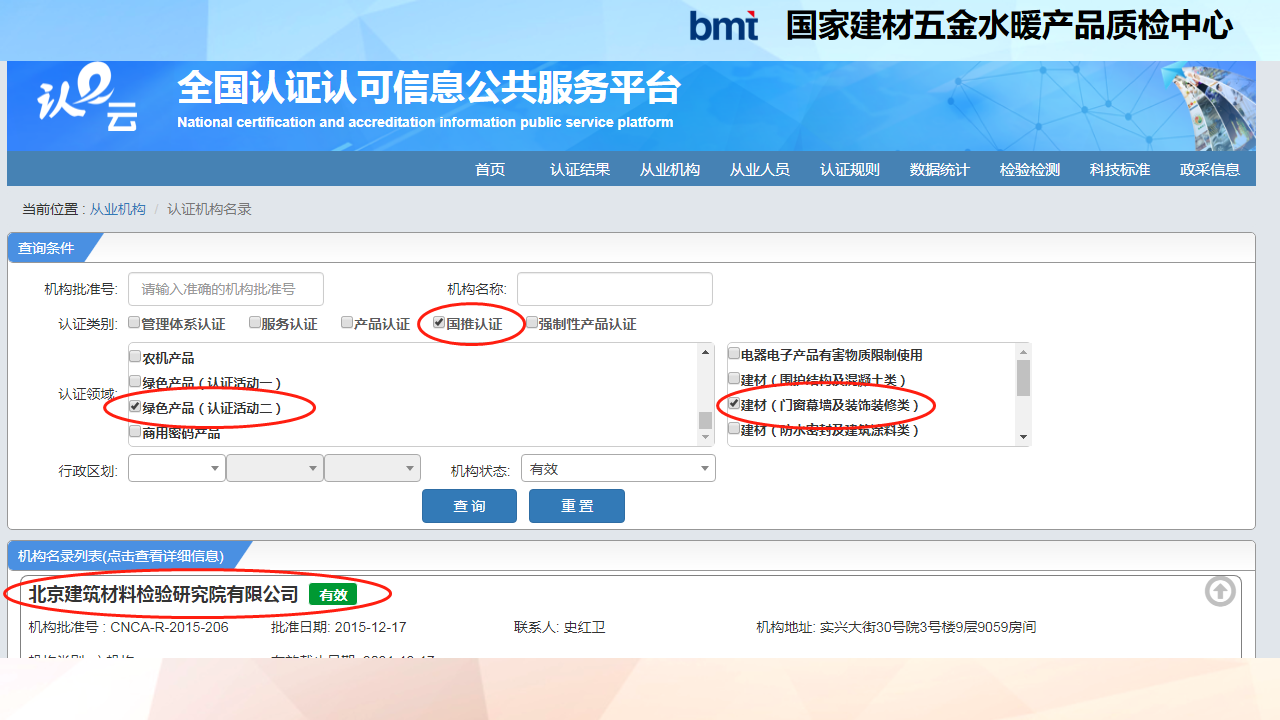This screenshot has width=1280, height=720.
Task: Check the 商用密码产品 checkbox
Action: point(135,432)
